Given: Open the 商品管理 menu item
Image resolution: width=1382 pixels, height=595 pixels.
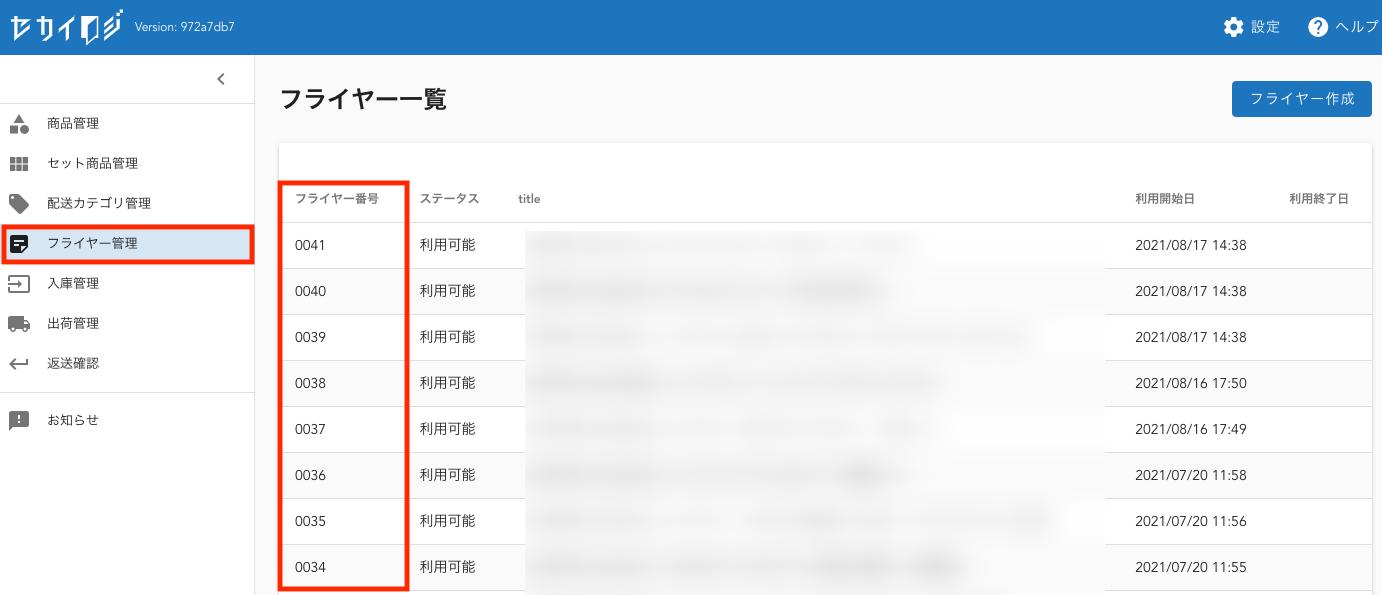Looking at the screenshot, I should (73, 124).
